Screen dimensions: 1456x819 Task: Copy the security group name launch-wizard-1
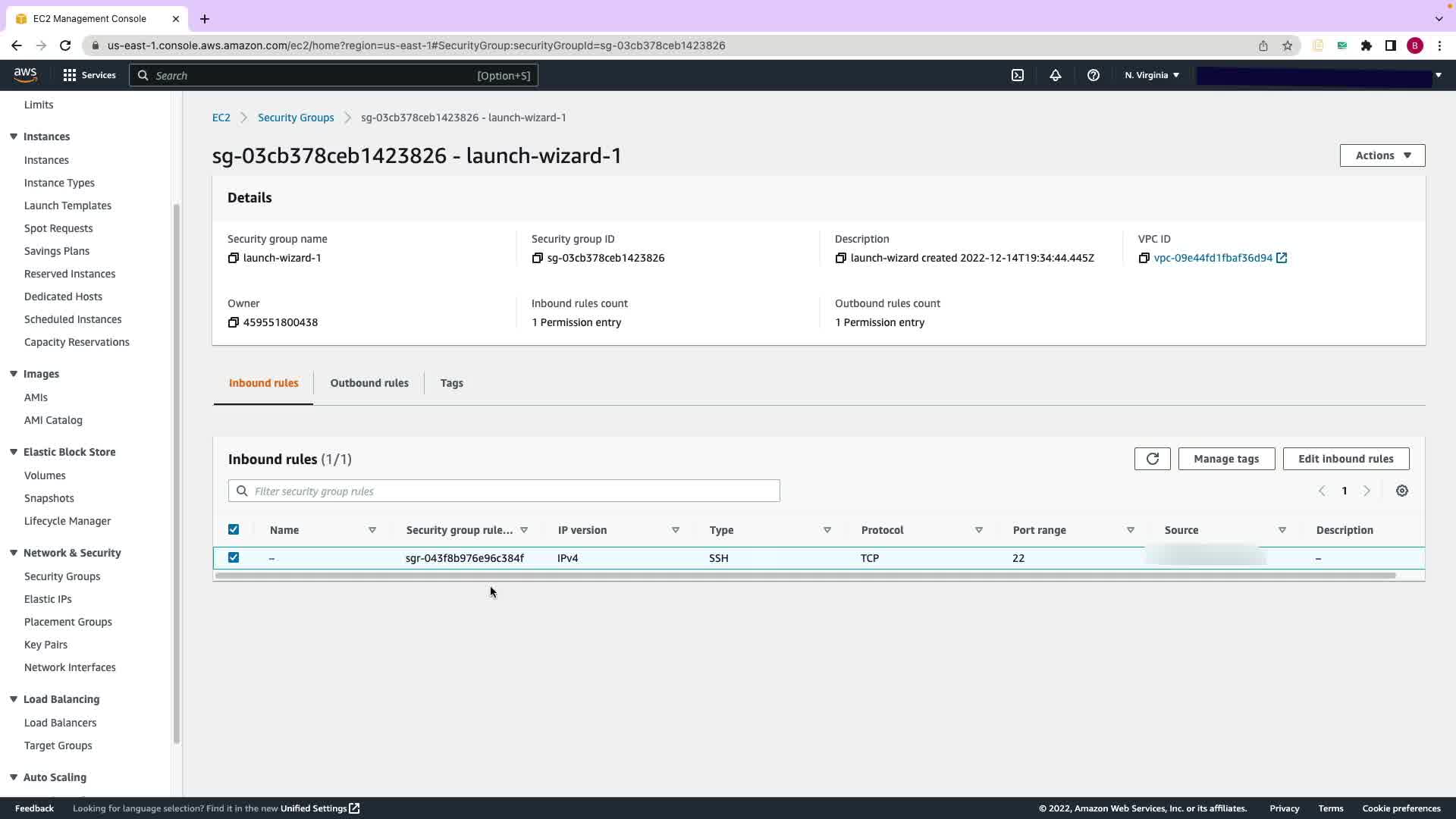pyautogui.click(x=234, y=258)
